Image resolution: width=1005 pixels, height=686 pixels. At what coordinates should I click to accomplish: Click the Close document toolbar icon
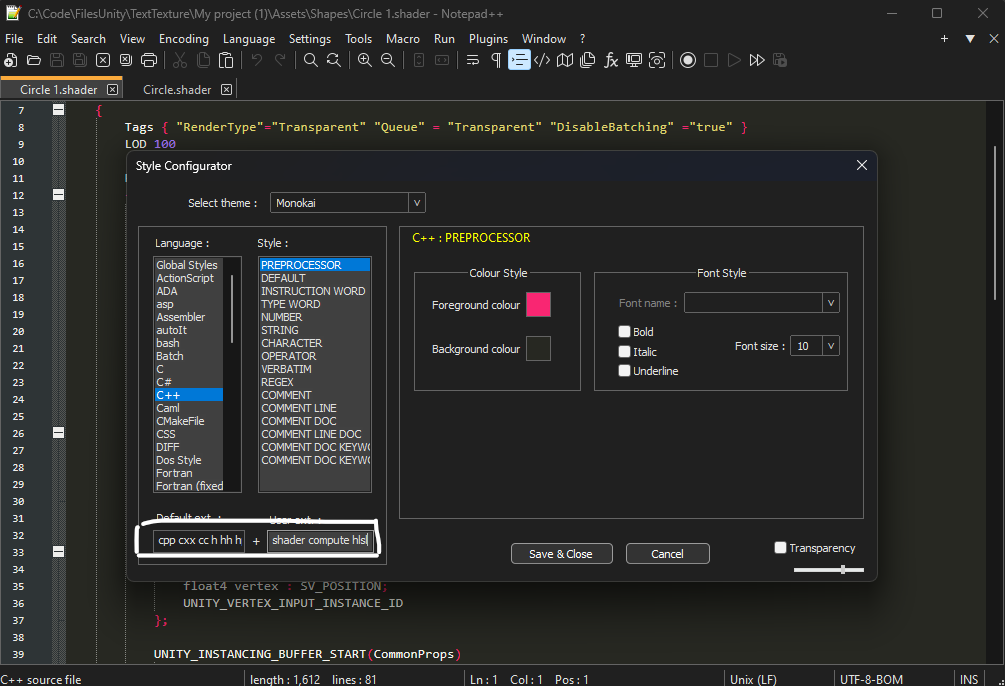(x=103, y=60)
